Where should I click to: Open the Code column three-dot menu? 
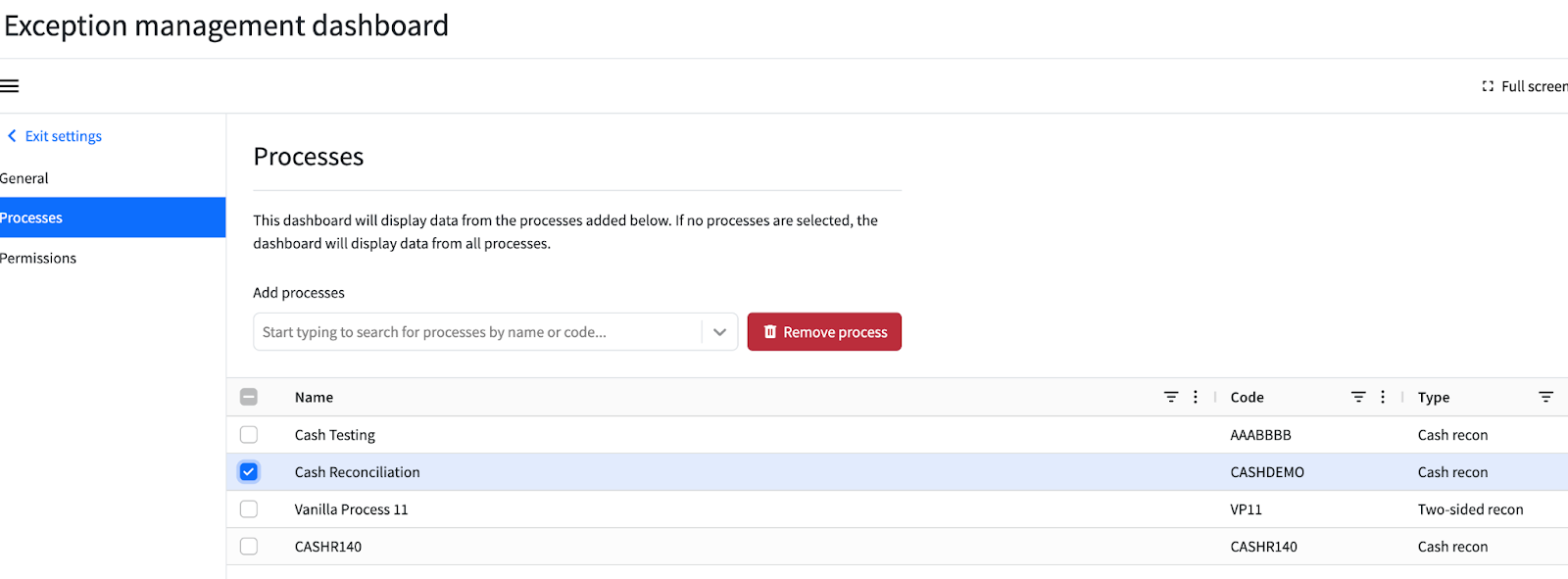click(x=1383, y=397)
